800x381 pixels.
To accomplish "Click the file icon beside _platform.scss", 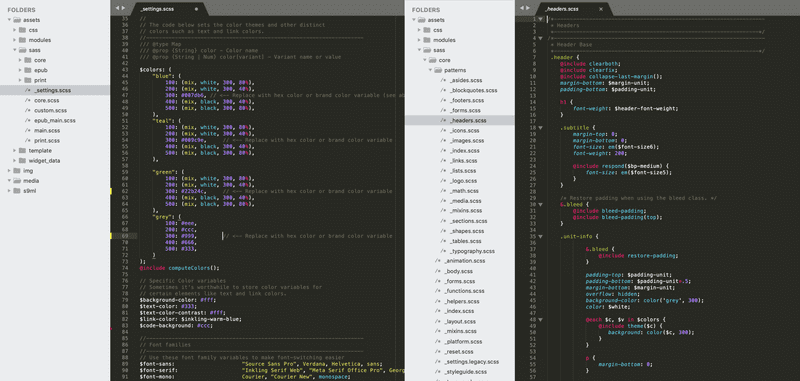I will (438, 341).
